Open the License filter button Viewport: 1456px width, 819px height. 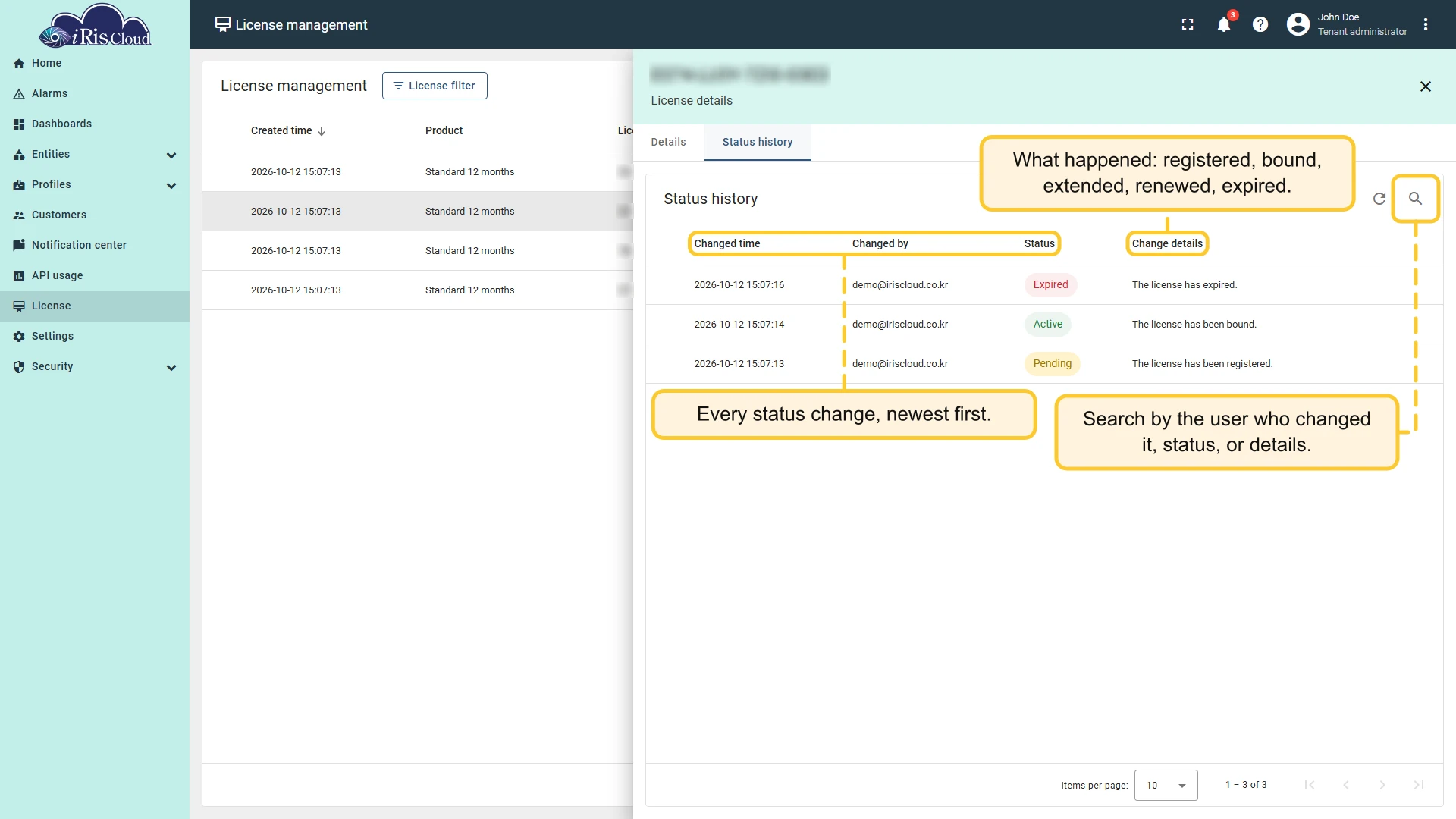pos(435,86)
